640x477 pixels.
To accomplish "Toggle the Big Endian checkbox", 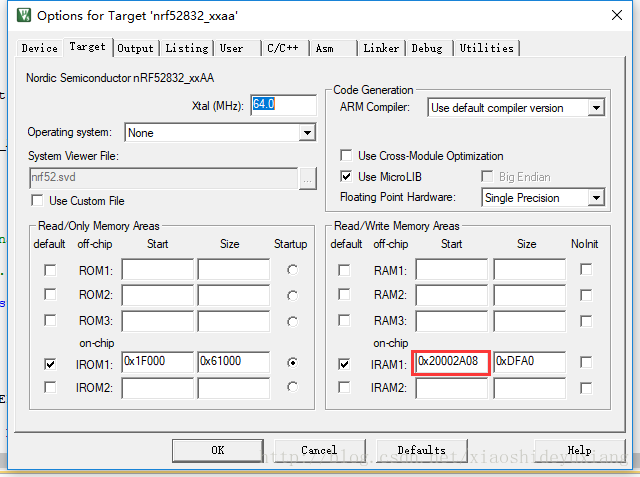I will (487, 176).
